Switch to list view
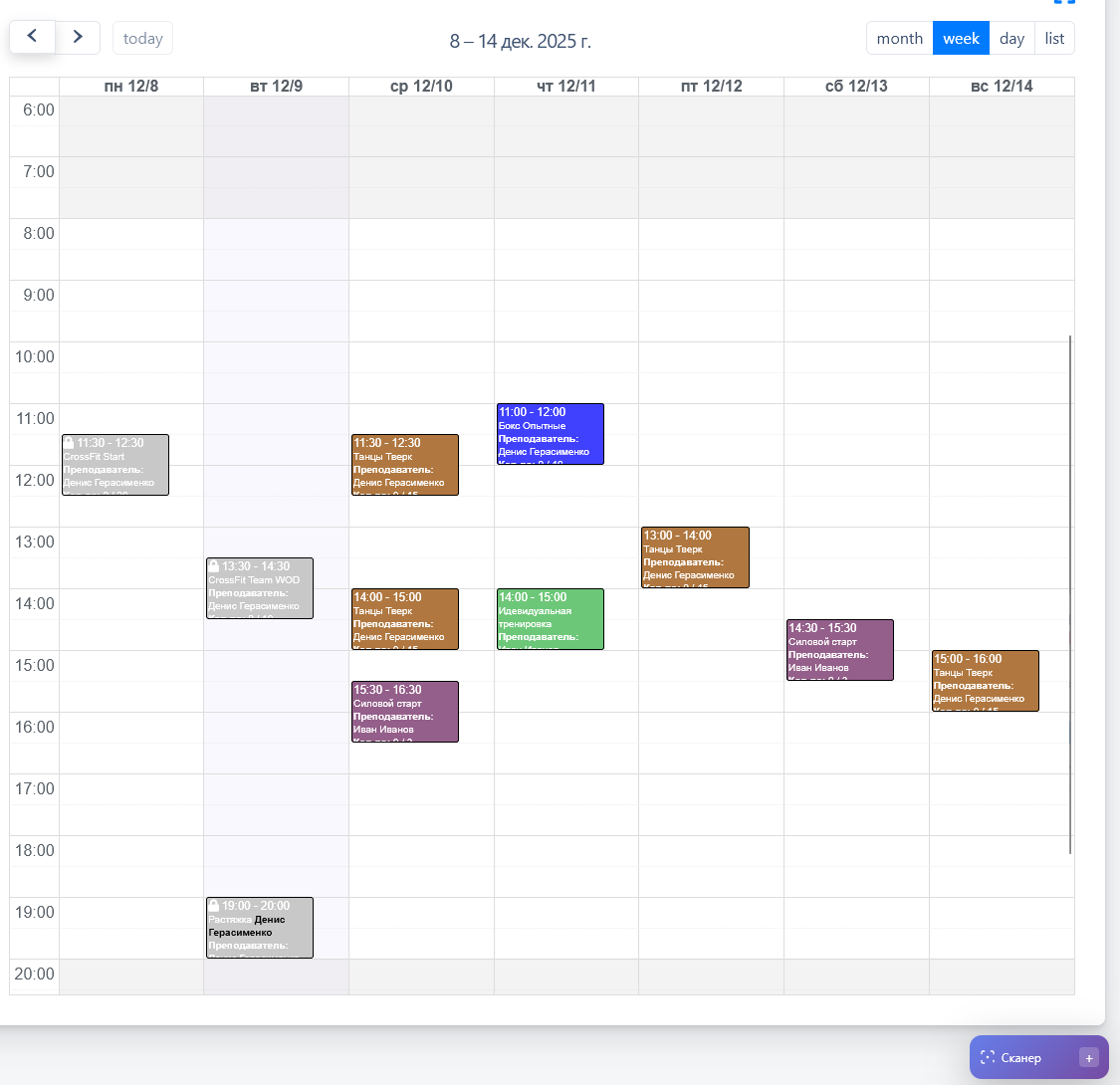This screenshot has width=1120, height=1085. tap(1054, 38)
